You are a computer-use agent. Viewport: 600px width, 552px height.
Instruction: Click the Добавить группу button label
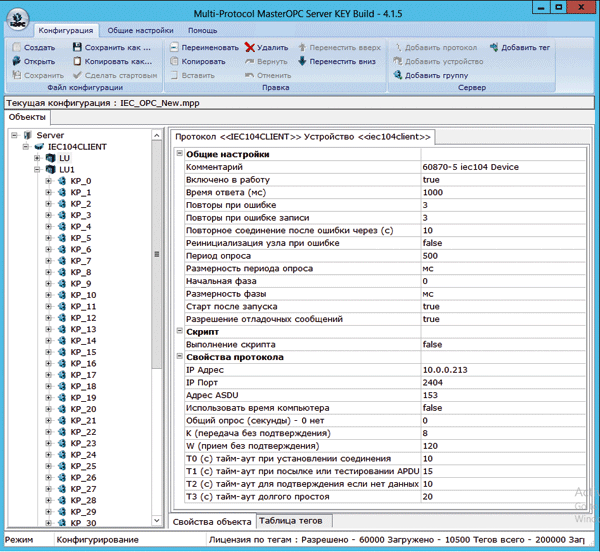[437, 75]
